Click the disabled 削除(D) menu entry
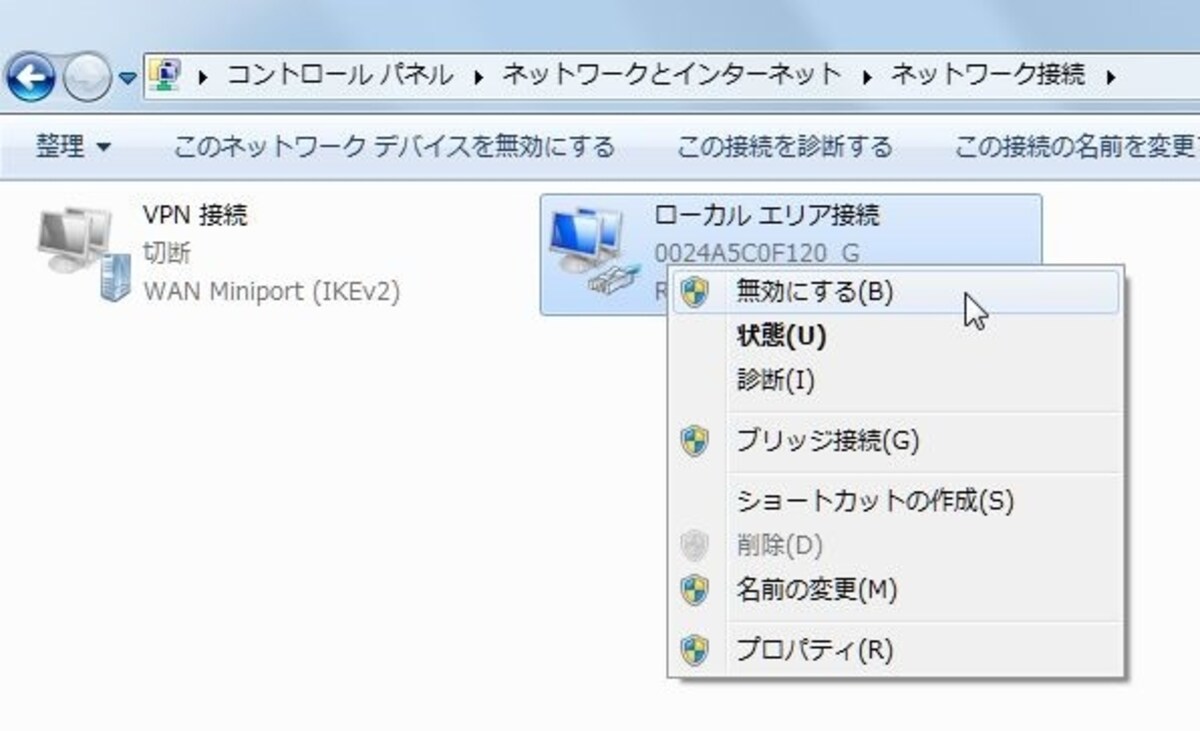Screen dimensions: 1200x731 [x=896, y=545]
